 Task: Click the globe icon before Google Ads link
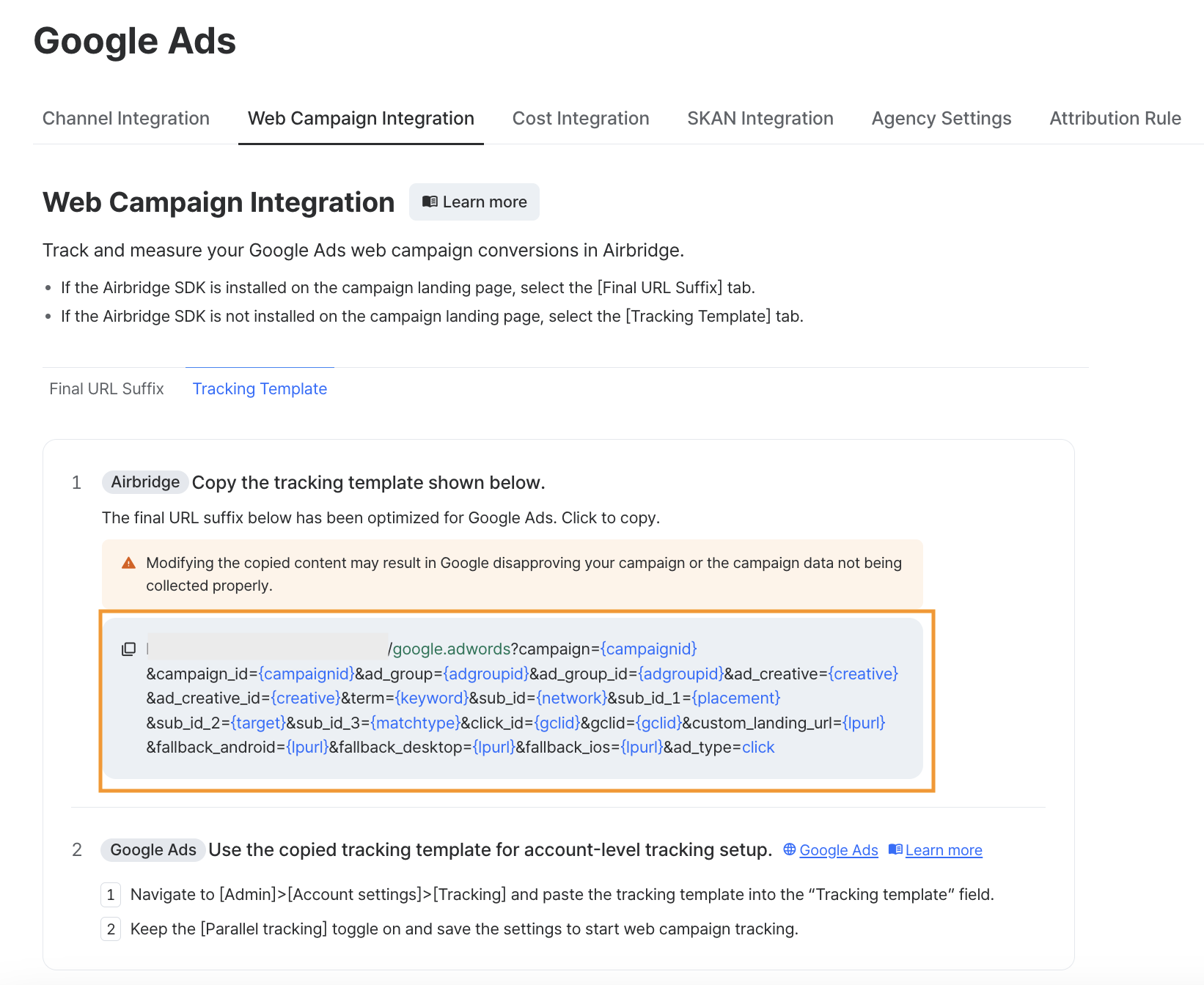pyautogui.click(x=790, y=849)
